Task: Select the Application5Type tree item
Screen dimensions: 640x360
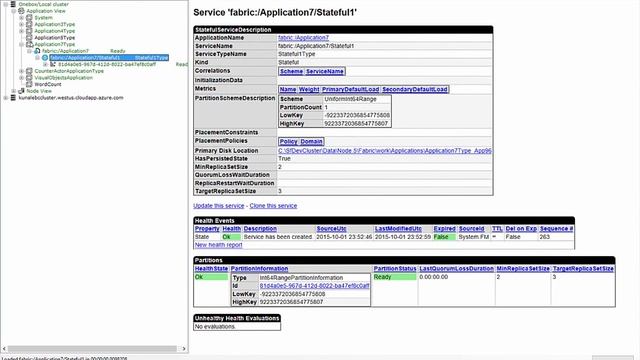Action: [55, 38]
